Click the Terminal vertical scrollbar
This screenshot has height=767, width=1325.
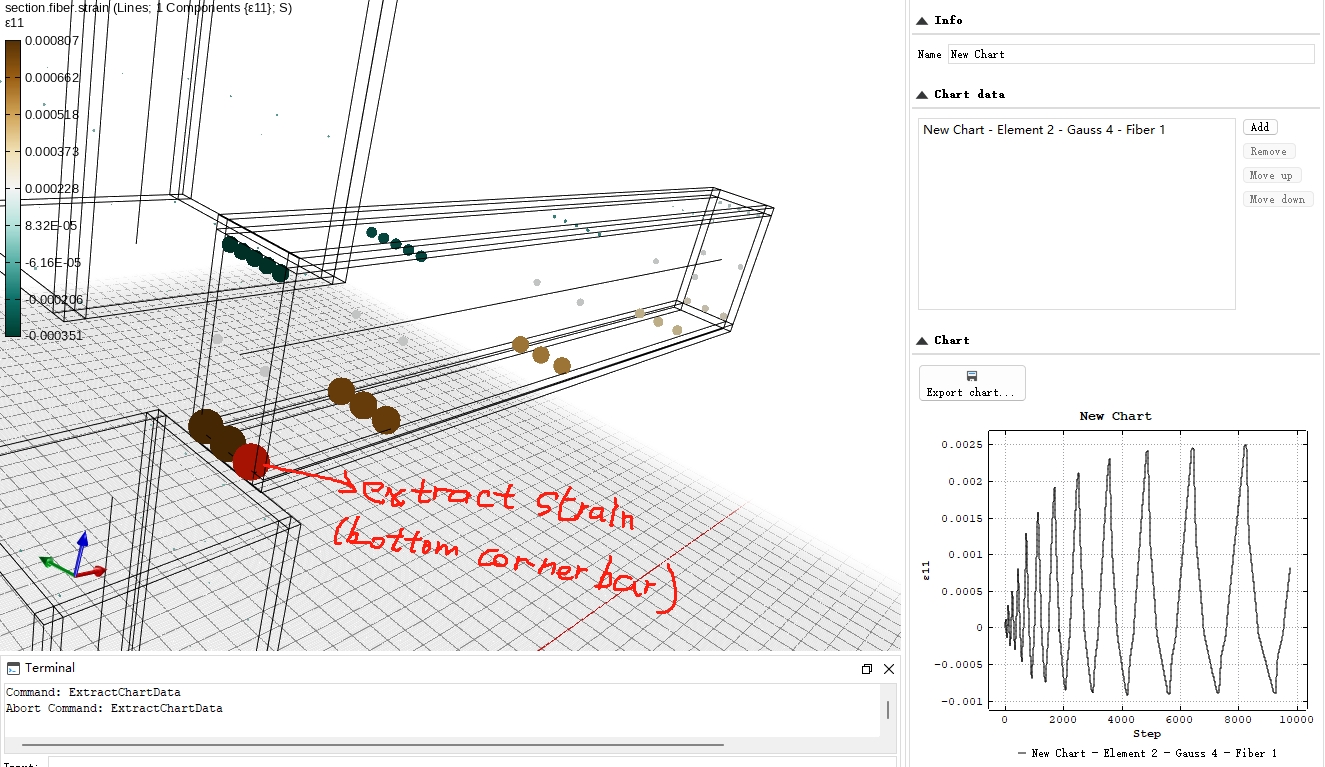[886, 711]
